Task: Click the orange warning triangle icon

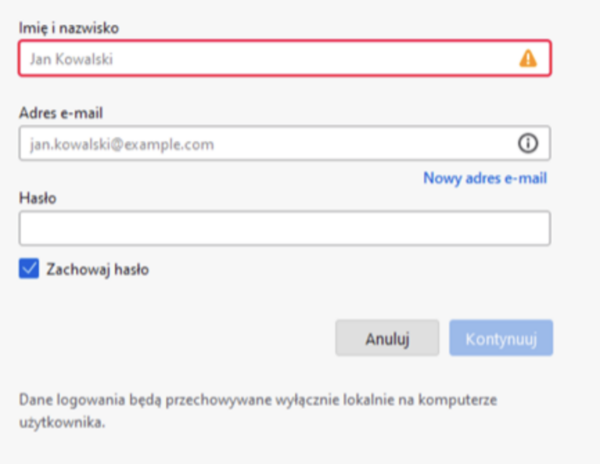Action: click(527, 59)
